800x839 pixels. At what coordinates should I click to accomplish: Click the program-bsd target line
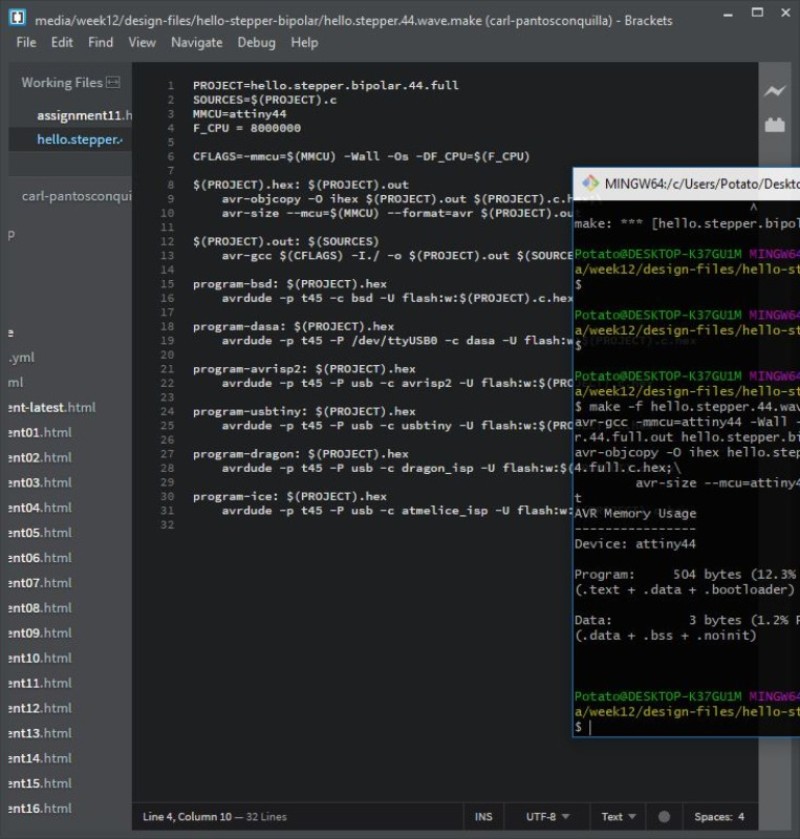click(289, 284)
